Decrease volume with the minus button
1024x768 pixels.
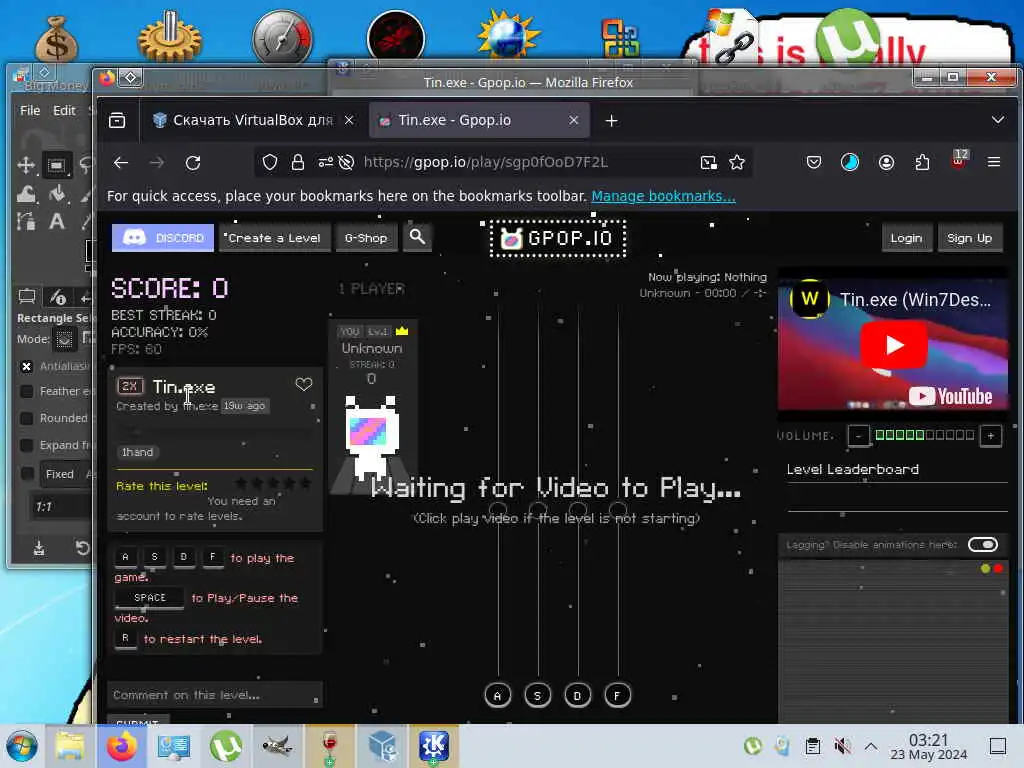pyautogui.click(x=858, y=436)
